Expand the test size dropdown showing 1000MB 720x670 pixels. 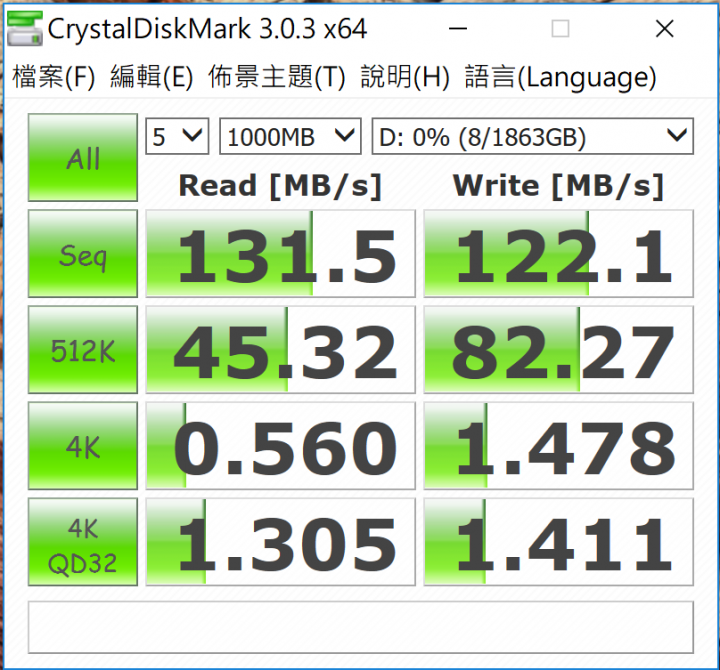pos(290,136)
